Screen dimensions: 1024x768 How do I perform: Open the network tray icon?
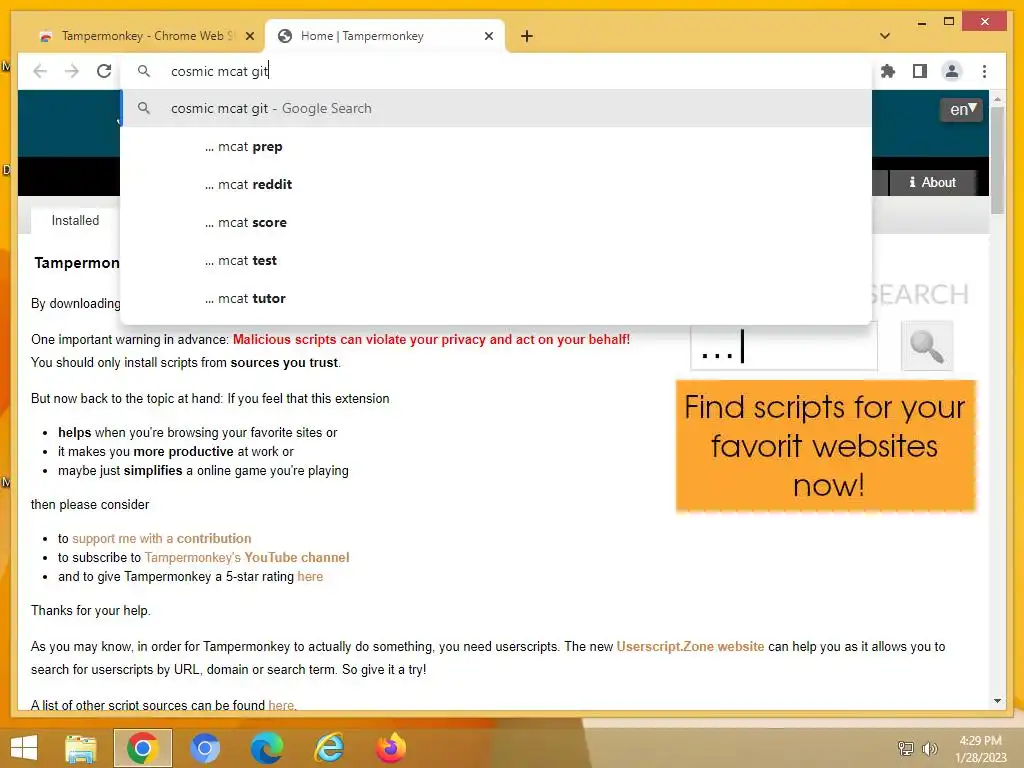[905, 748]
